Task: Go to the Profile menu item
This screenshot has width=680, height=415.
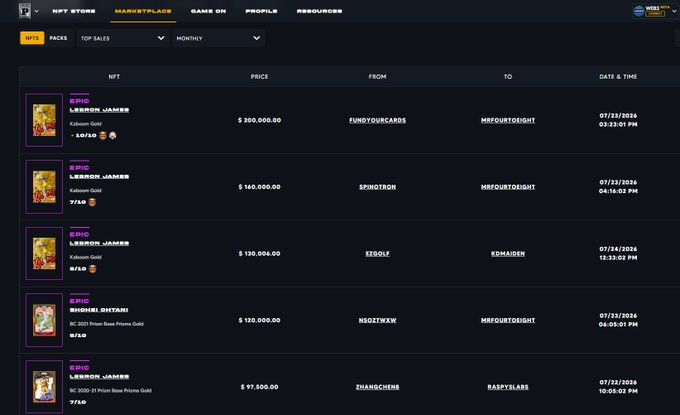Action: click(x=261, y=11)
